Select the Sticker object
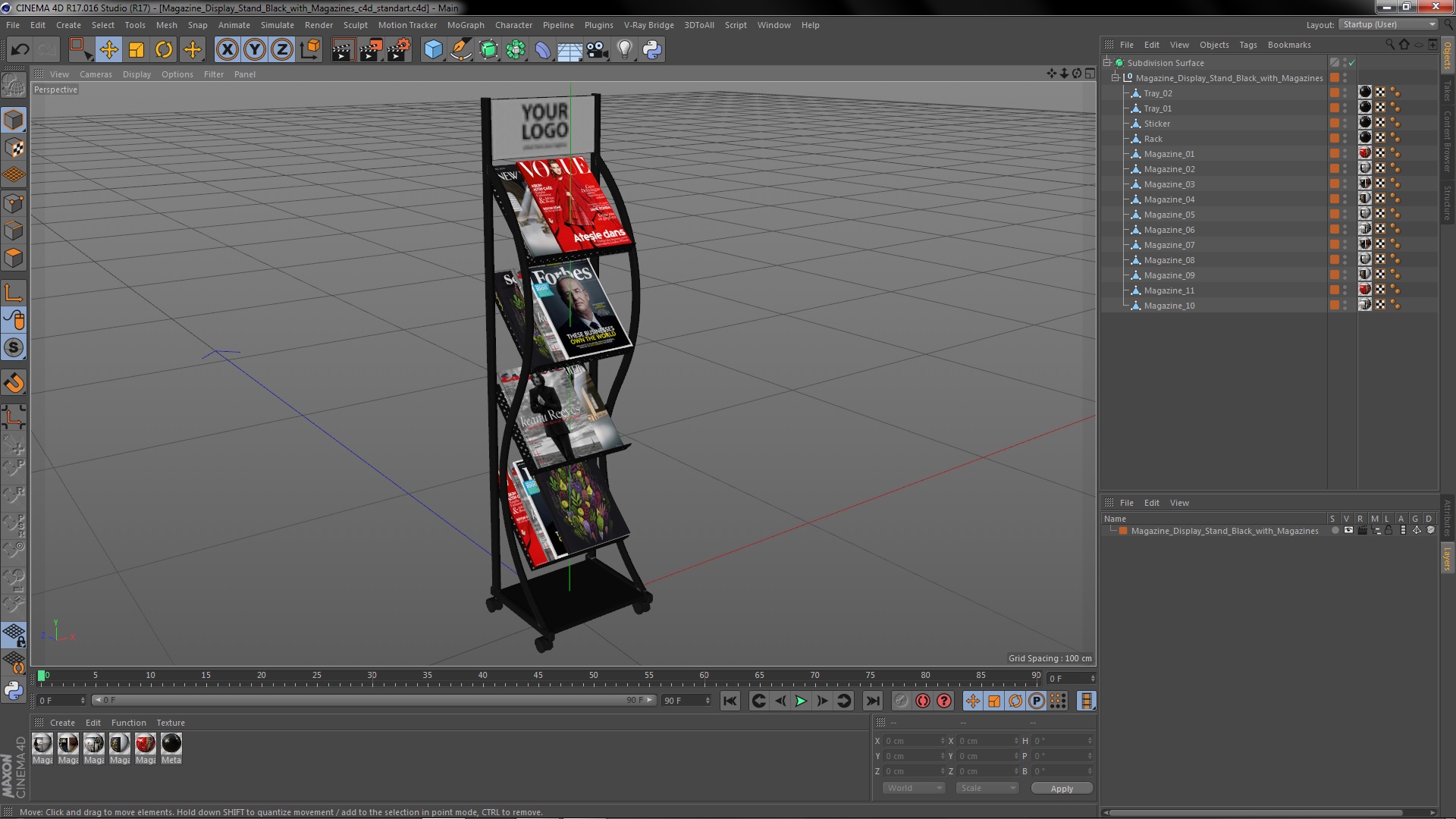 [x=1156, y=124]
